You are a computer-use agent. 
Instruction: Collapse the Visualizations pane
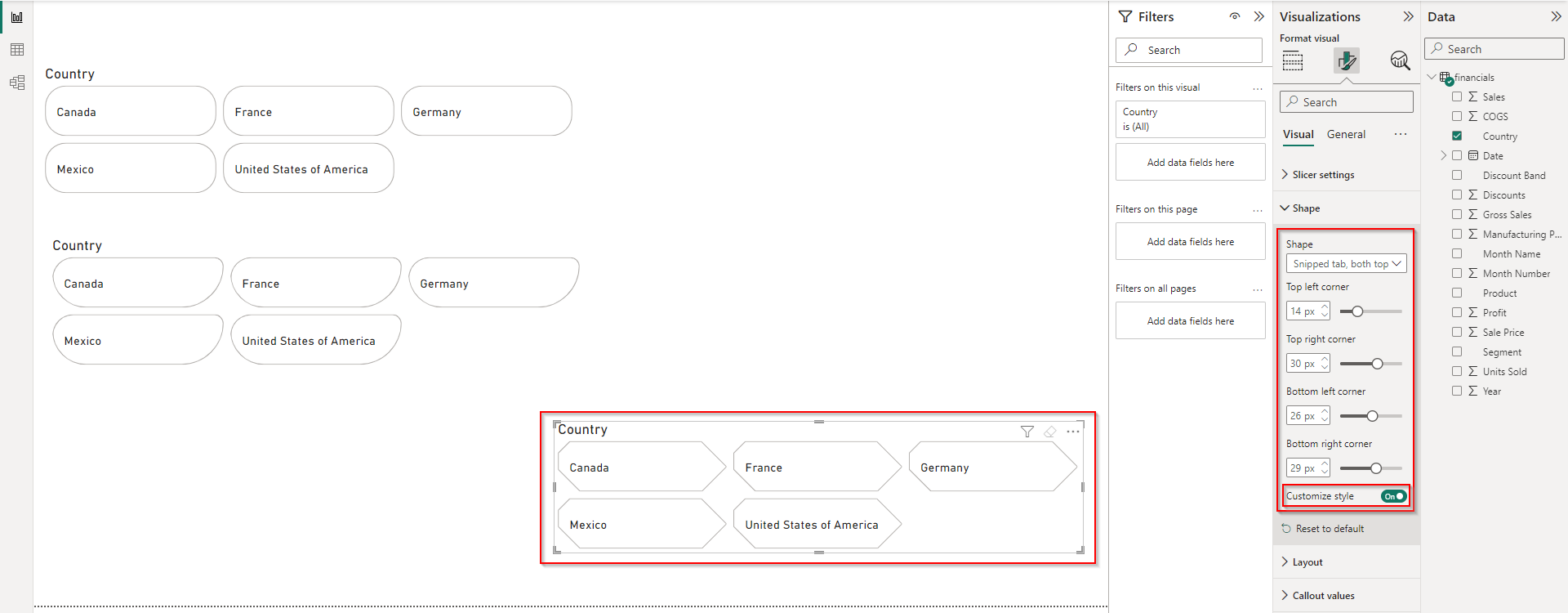coord(1408,17)
